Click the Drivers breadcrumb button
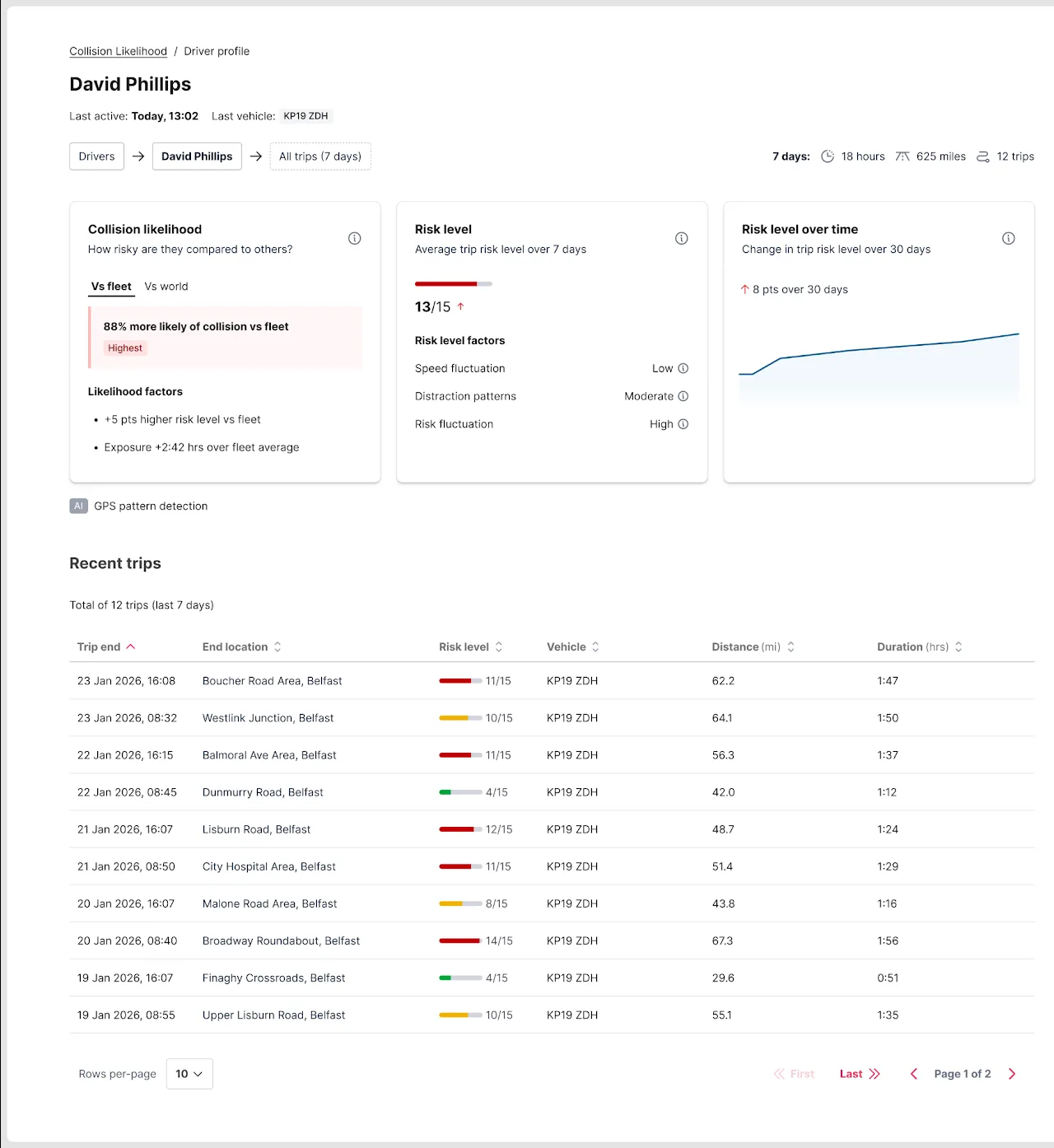 (x=96, y=156)
